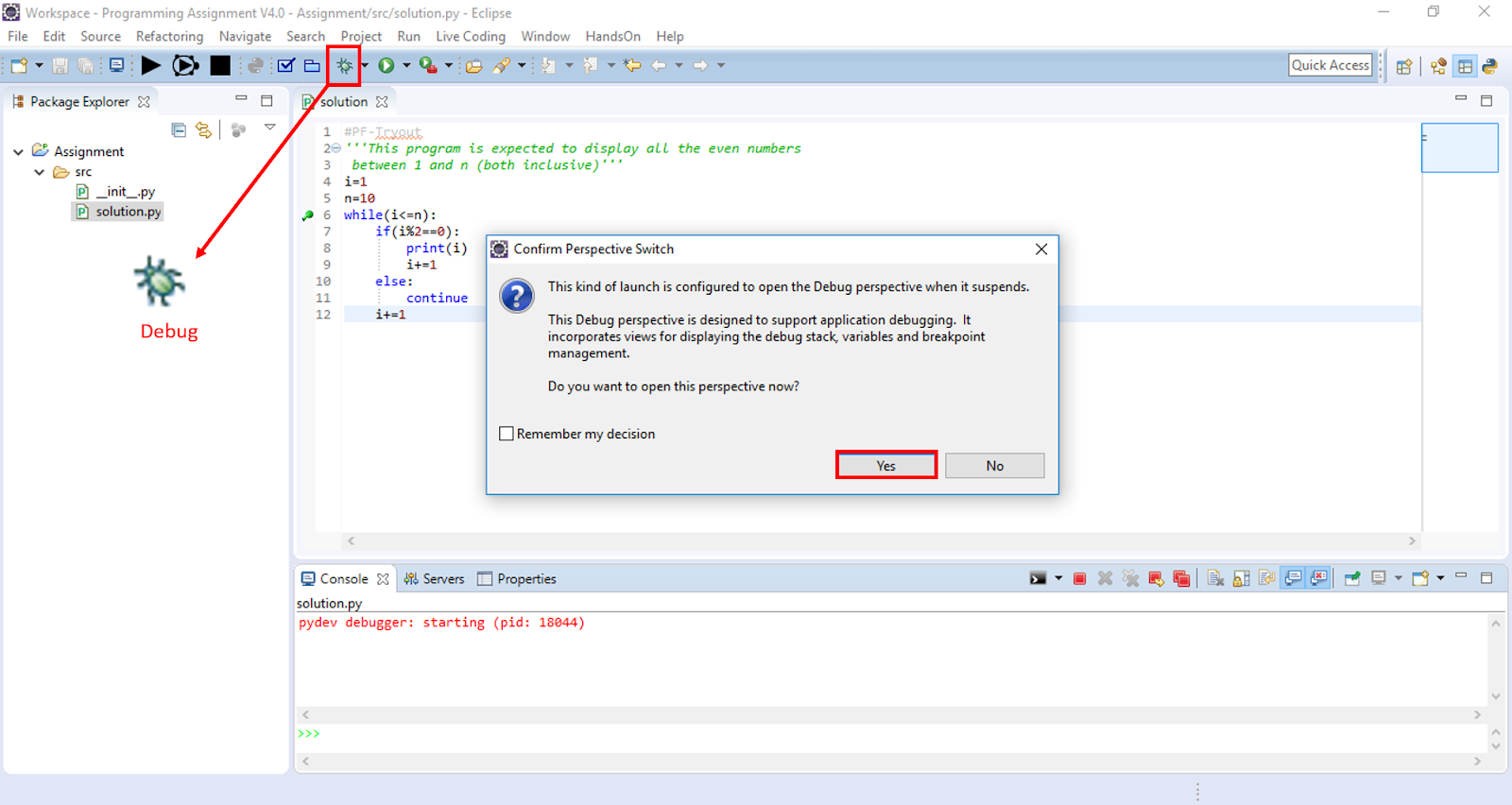Toggle Show Console on Standard Error
The height and width of the screenshot is (805, 1512).
coord(1318,578)
